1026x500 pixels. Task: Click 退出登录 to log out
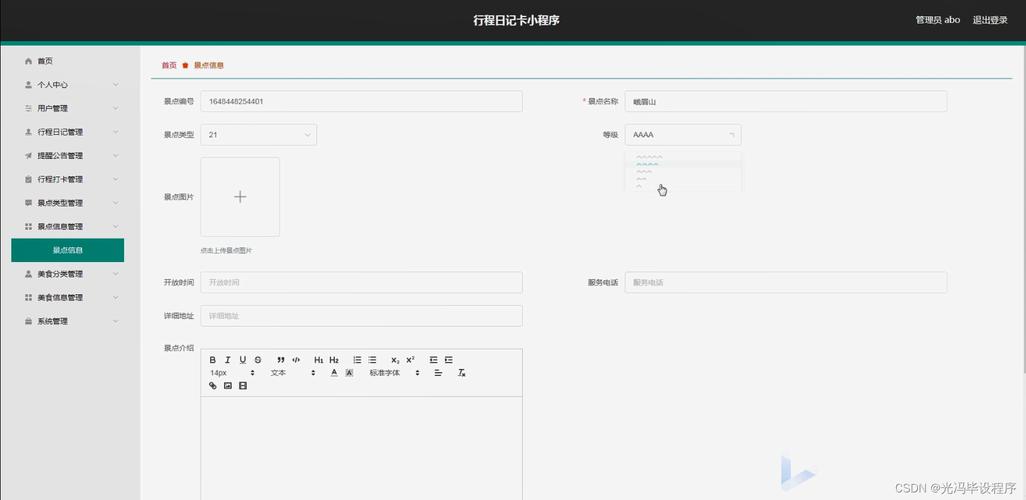coord(990,20)
